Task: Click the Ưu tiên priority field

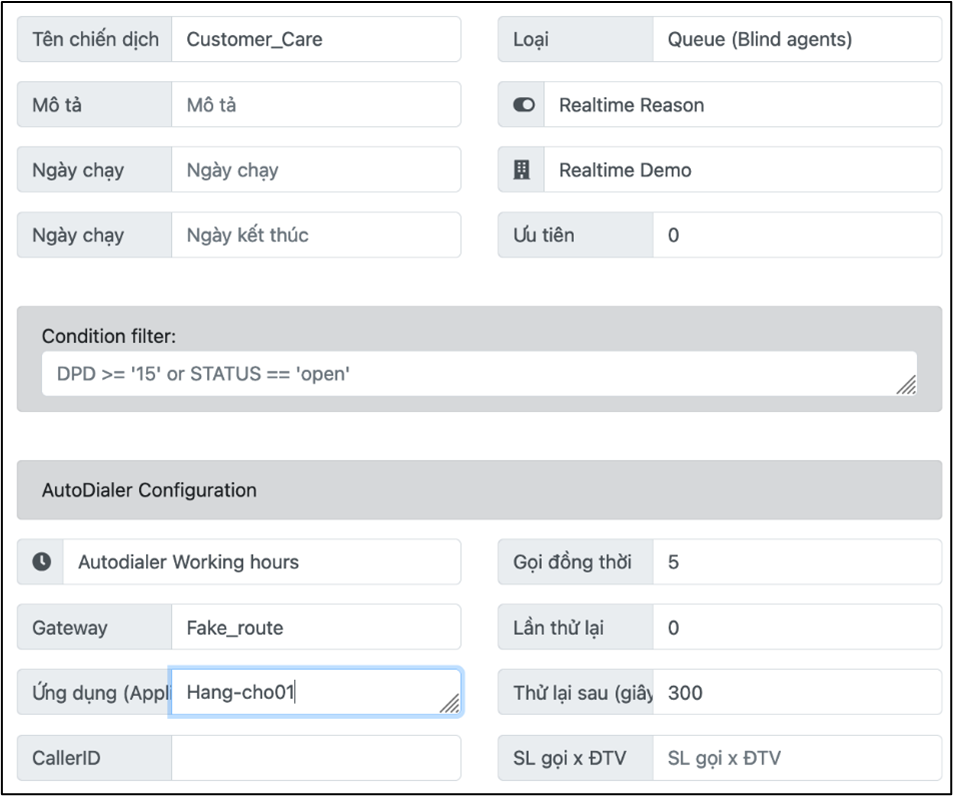Action: coord(796,235)
